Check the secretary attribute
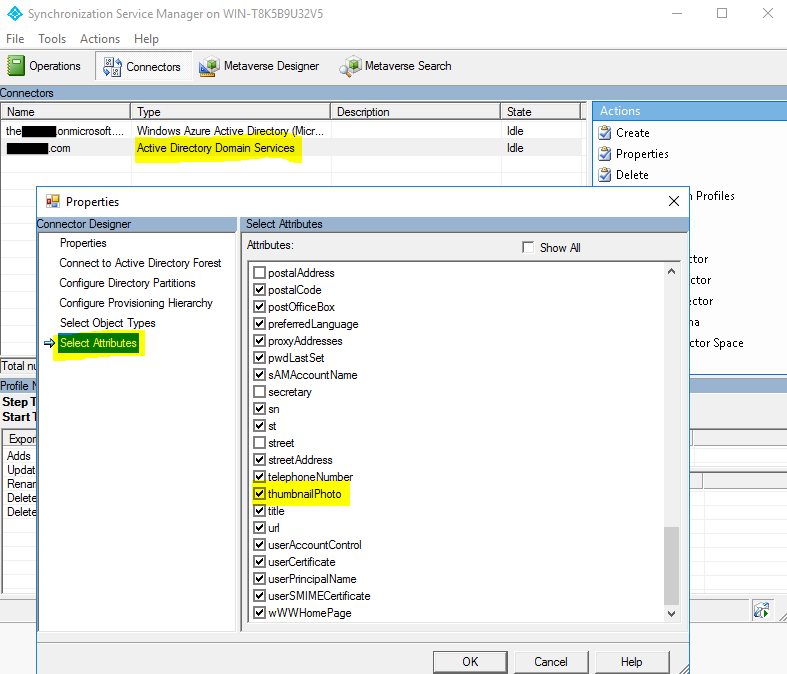The image size is (787, 674). (259, 391)
